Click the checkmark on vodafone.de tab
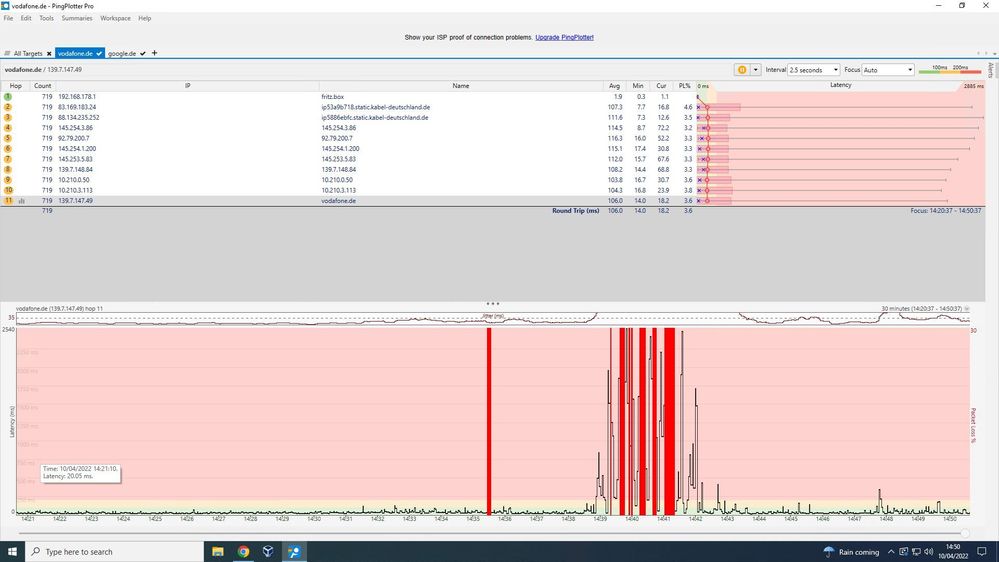This screenshot has height=562, width=999. [99, 54]
